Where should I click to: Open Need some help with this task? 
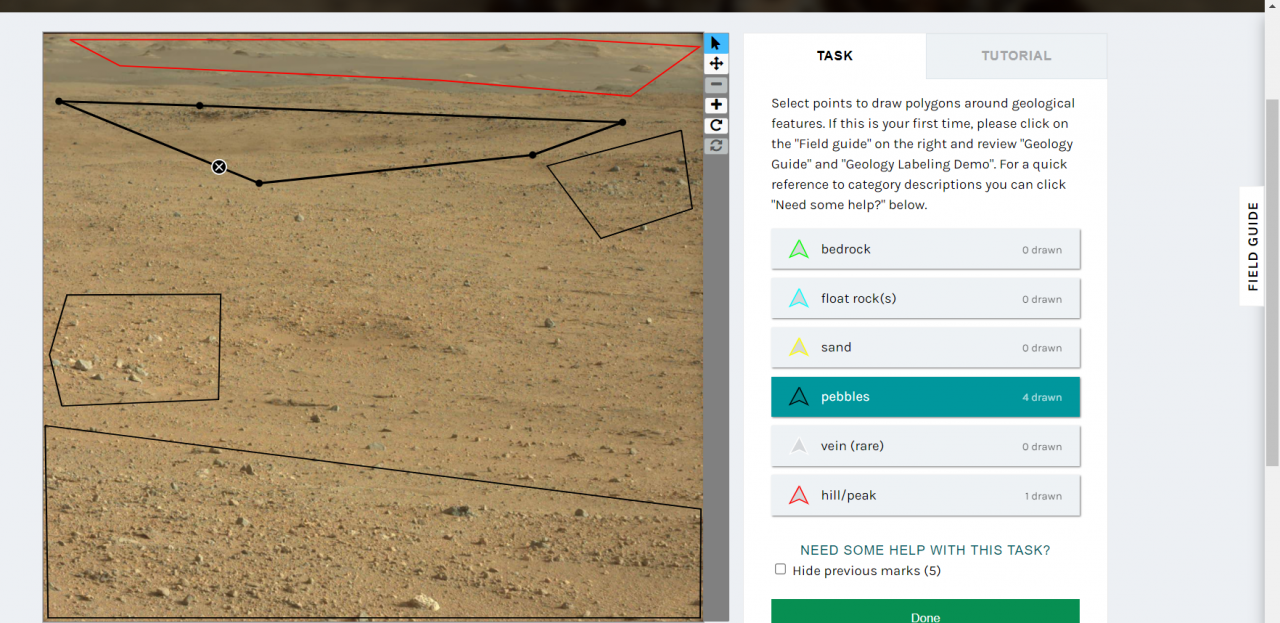coord(925,550)
